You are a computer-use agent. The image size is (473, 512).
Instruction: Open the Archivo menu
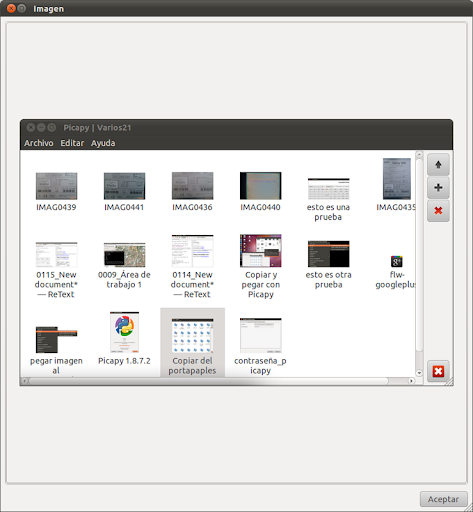[x=39, y=143]
